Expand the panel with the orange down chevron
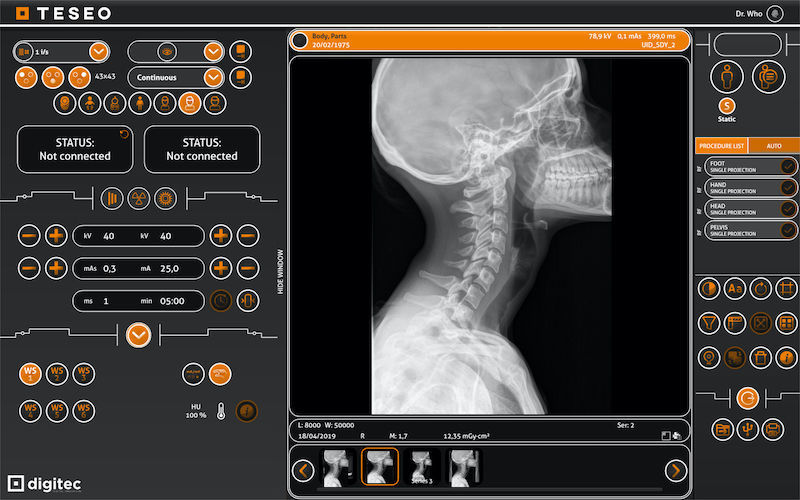This screenshot has height=500, width=800. pyautogui.click(x=139, y=335)
